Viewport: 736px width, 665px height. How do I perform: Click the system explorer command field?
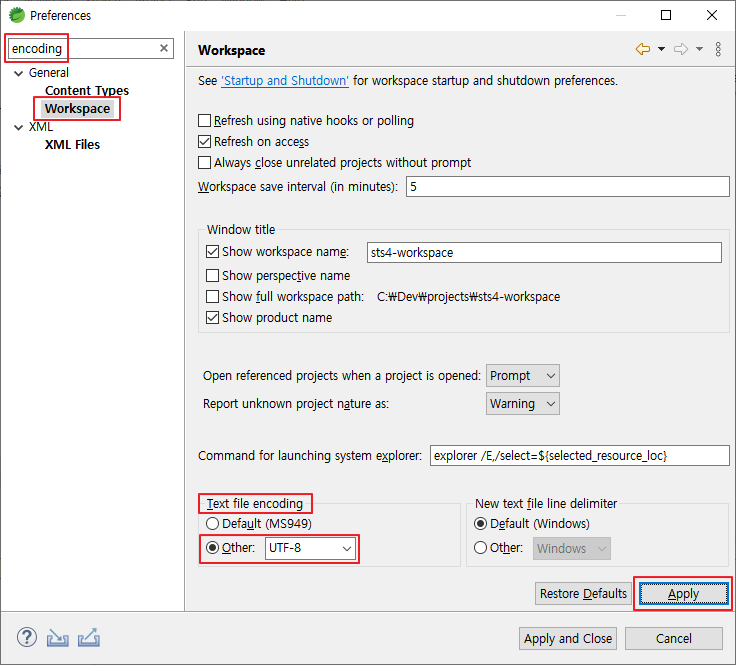[580, 456]
